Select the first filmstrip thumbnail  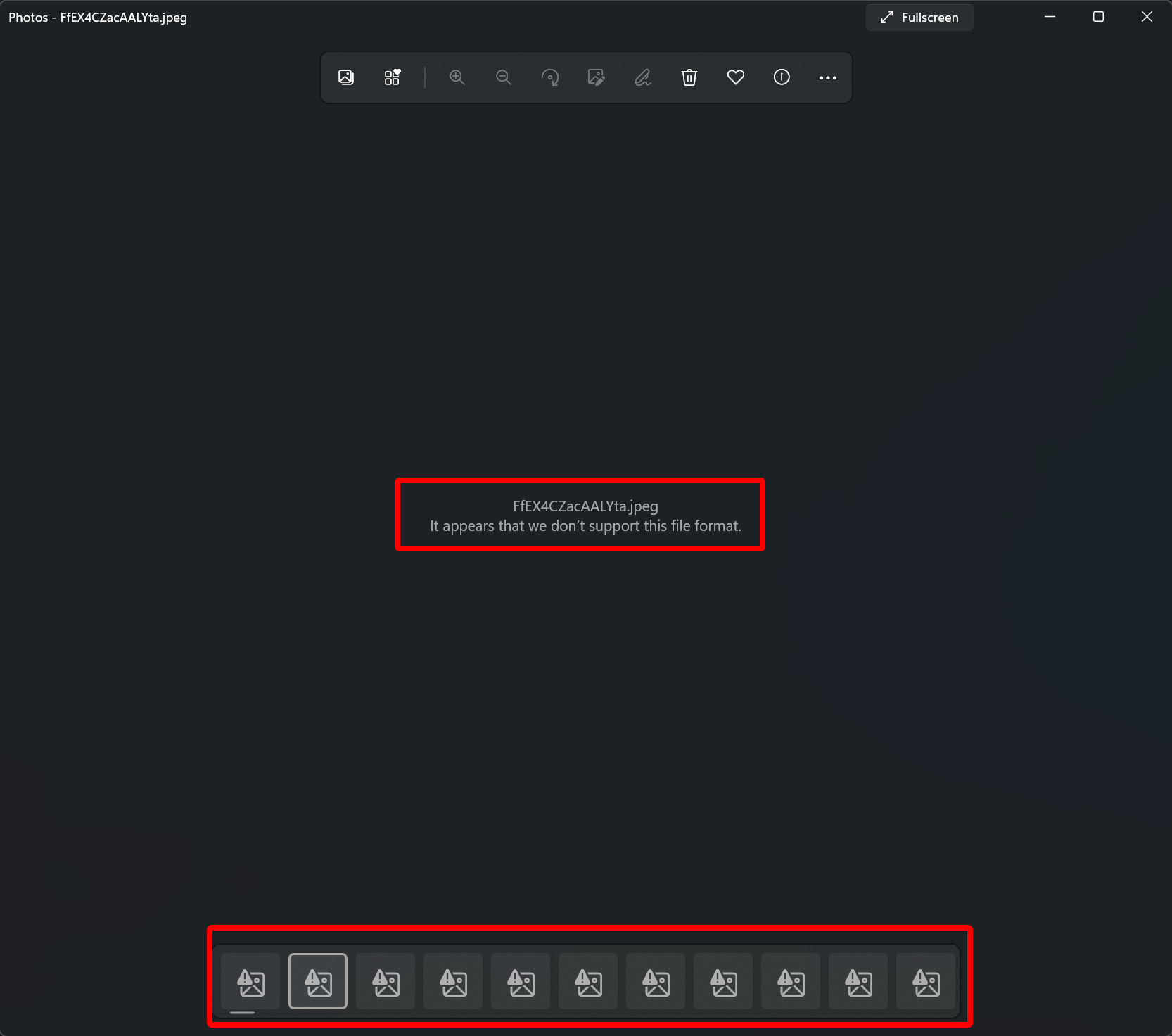250,981
